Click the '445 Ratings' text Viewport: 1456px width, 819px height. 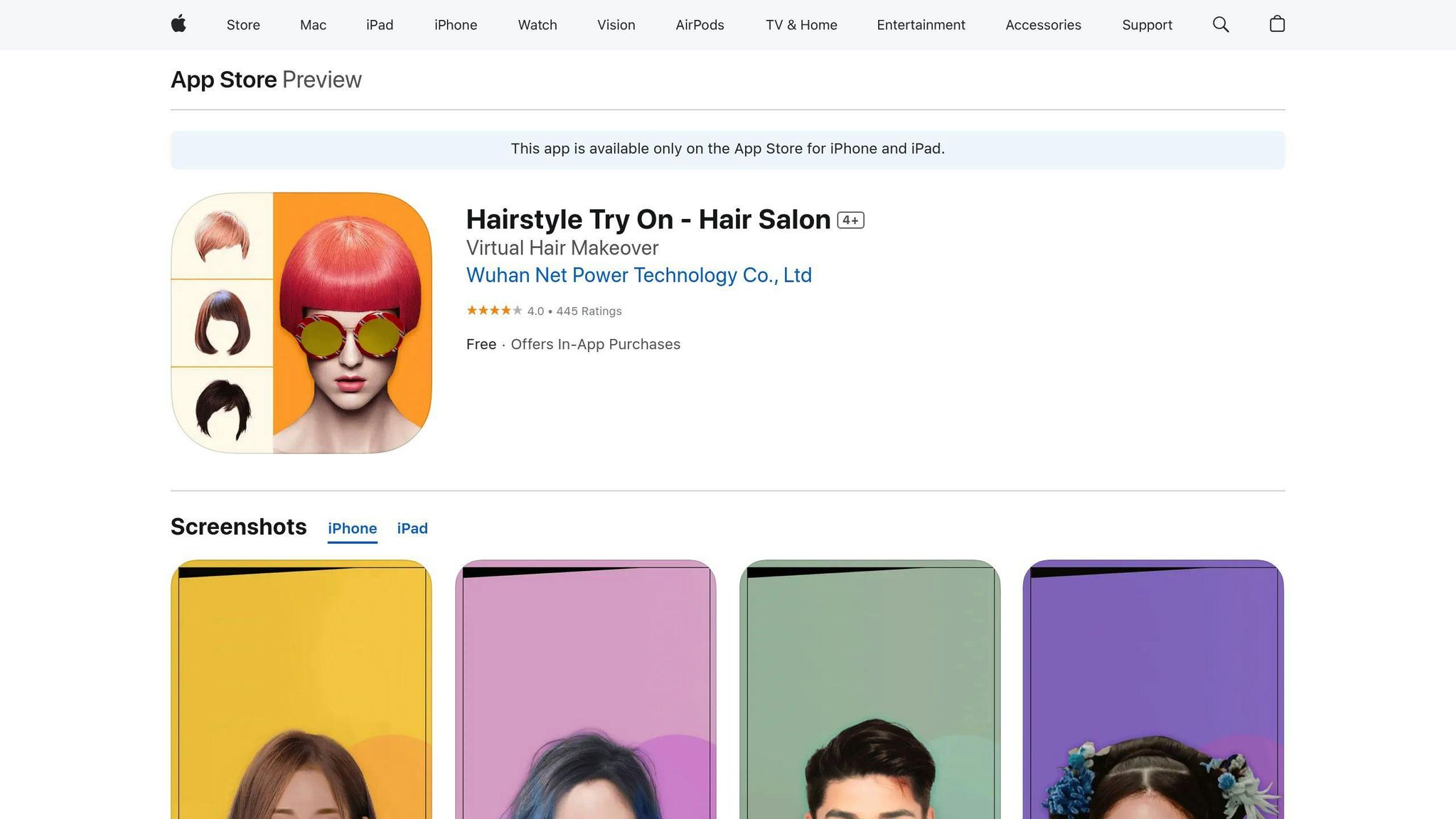[x=589, y=311]
